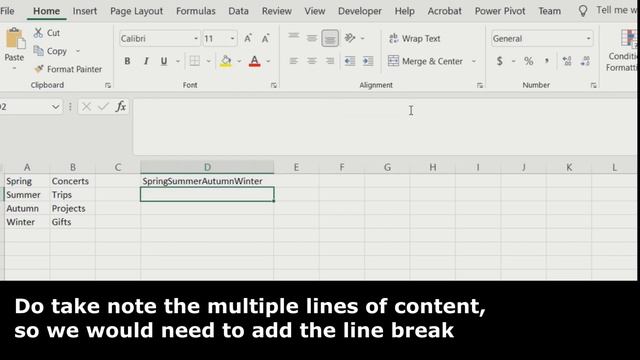Open the font size 11 dropdown
The width and height of the screenshot is (640, 360).
[x=232, y=39]
